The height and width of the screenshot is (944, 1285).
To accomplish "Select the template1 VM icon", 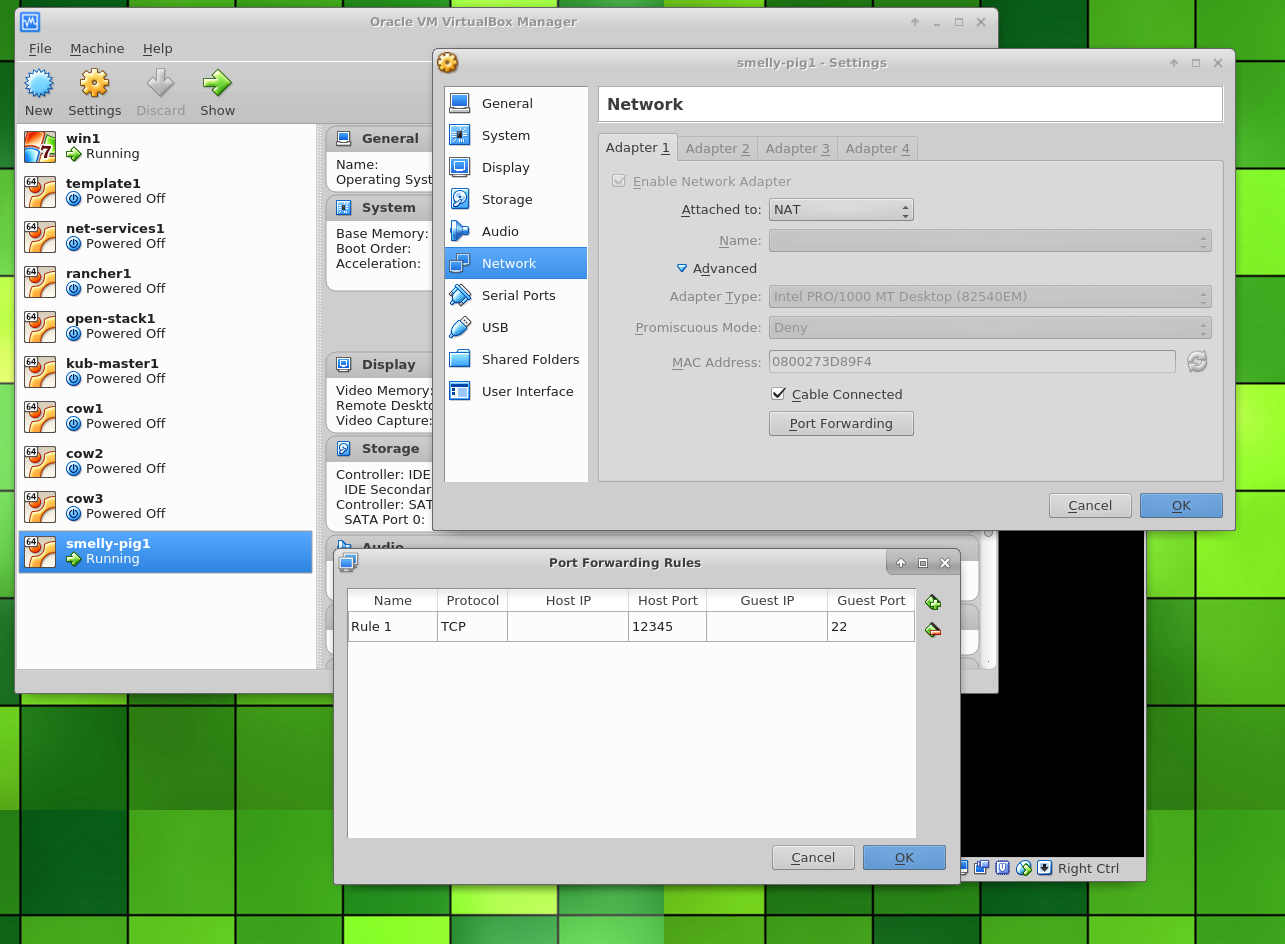I will tap(40, 191).
